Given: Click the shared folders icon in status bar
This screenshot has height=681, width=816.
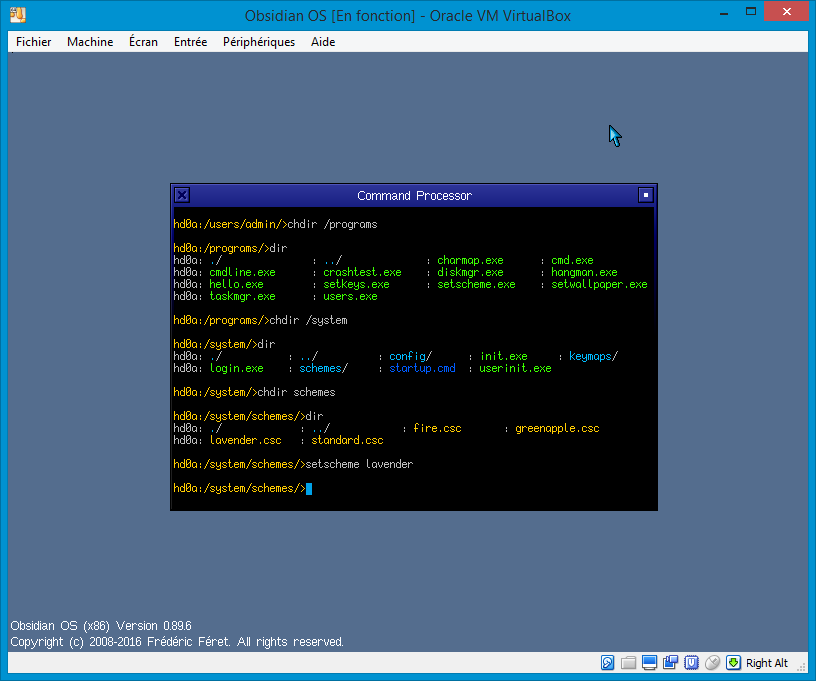Looking at the screenshot, I should click(629, 663).
